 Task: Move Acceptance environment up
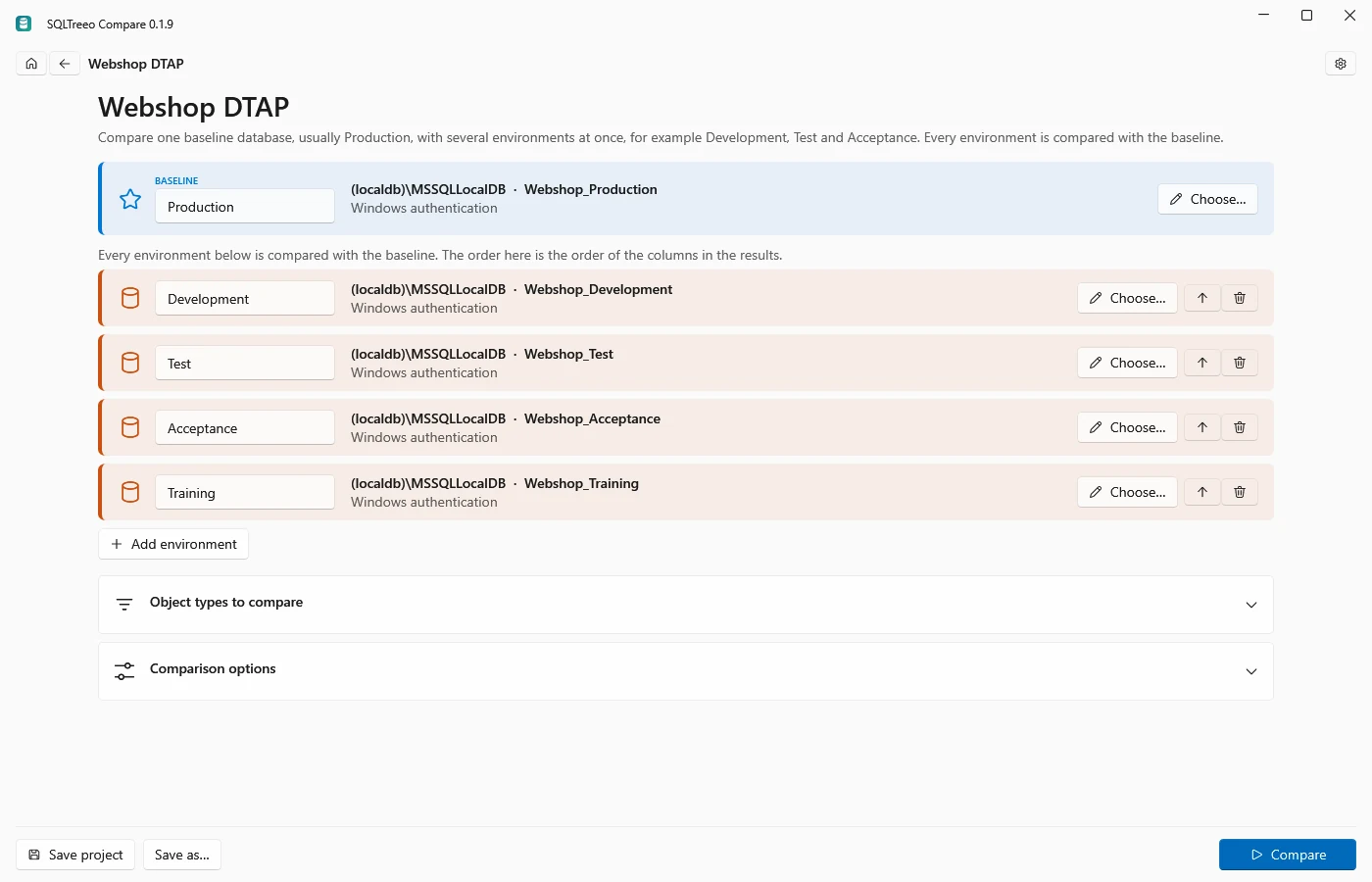tap(1202, 427)
